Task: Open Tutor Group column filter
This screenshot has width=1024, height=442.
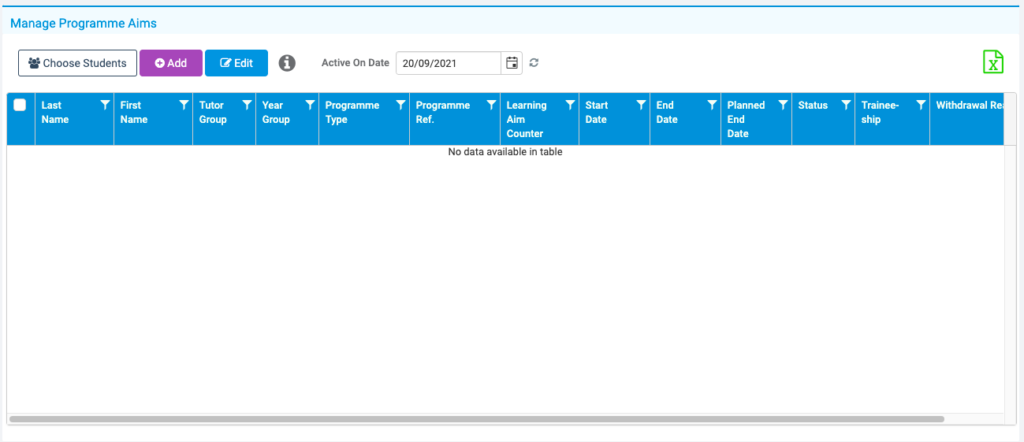Action: pyautogui.click(x=247, y=105)
